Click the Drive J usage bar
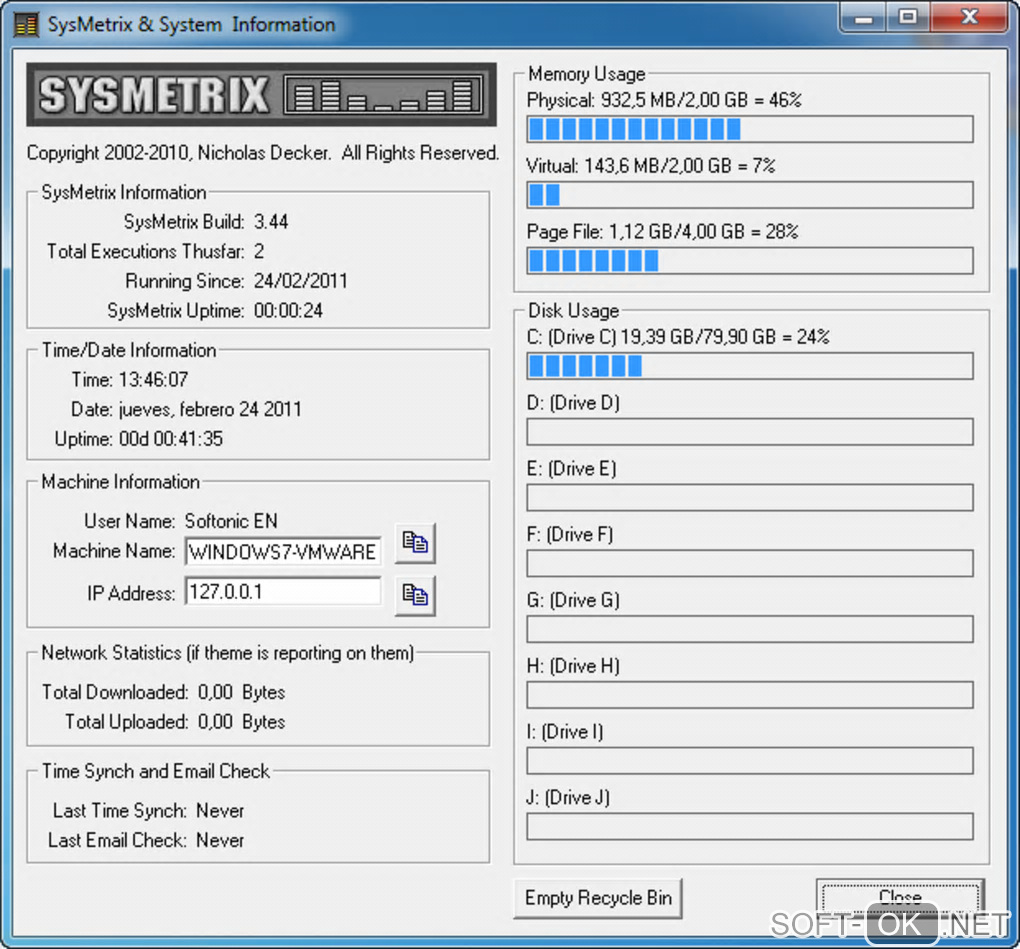 click(750, 826)
